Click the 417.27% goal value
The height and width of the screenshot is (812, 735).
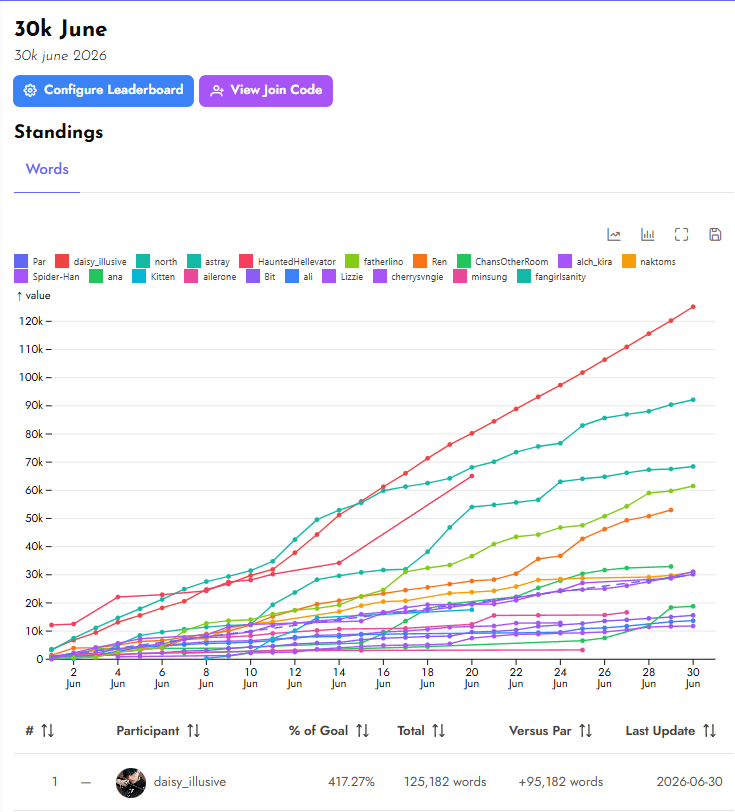click(x=351, y=782)
